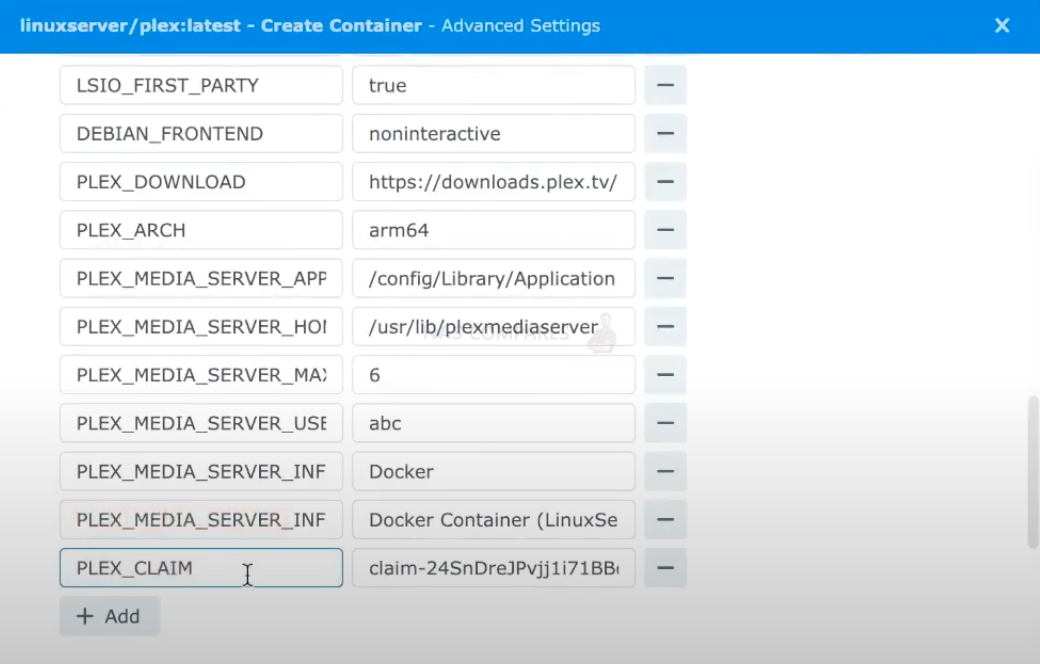
Task: Edit the claim token value field
Action: 493,568
